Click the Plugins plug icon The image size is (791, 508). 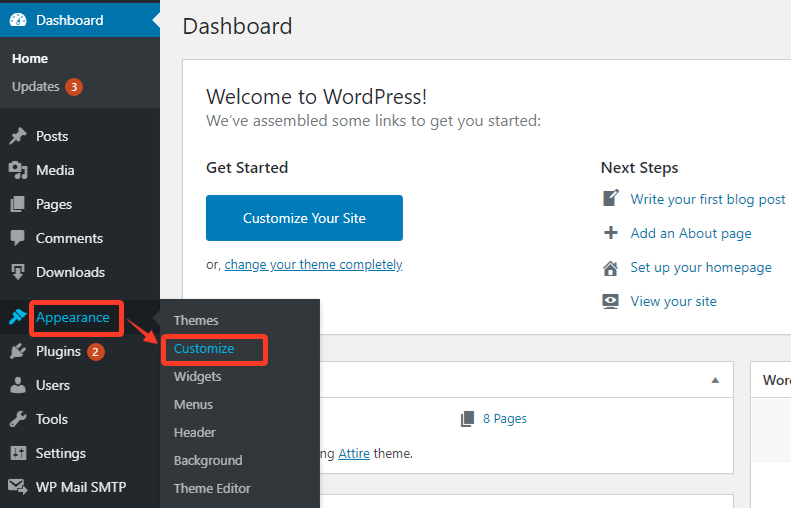pos(18,352)
